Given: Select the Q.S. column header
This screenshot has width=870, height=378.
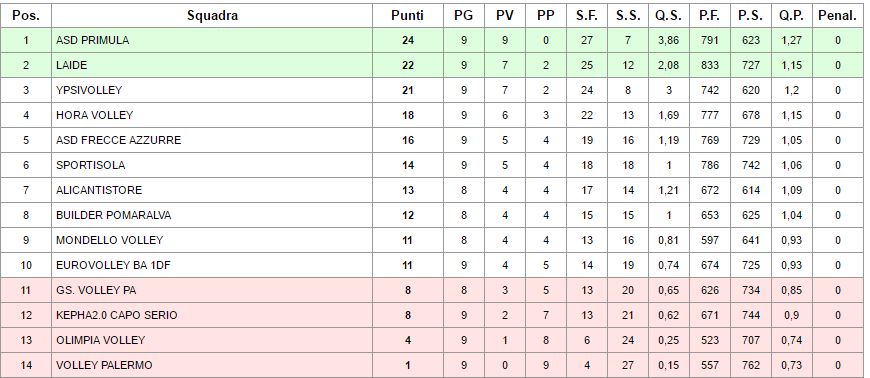Looking at the screenshot, I should [668, 16].
